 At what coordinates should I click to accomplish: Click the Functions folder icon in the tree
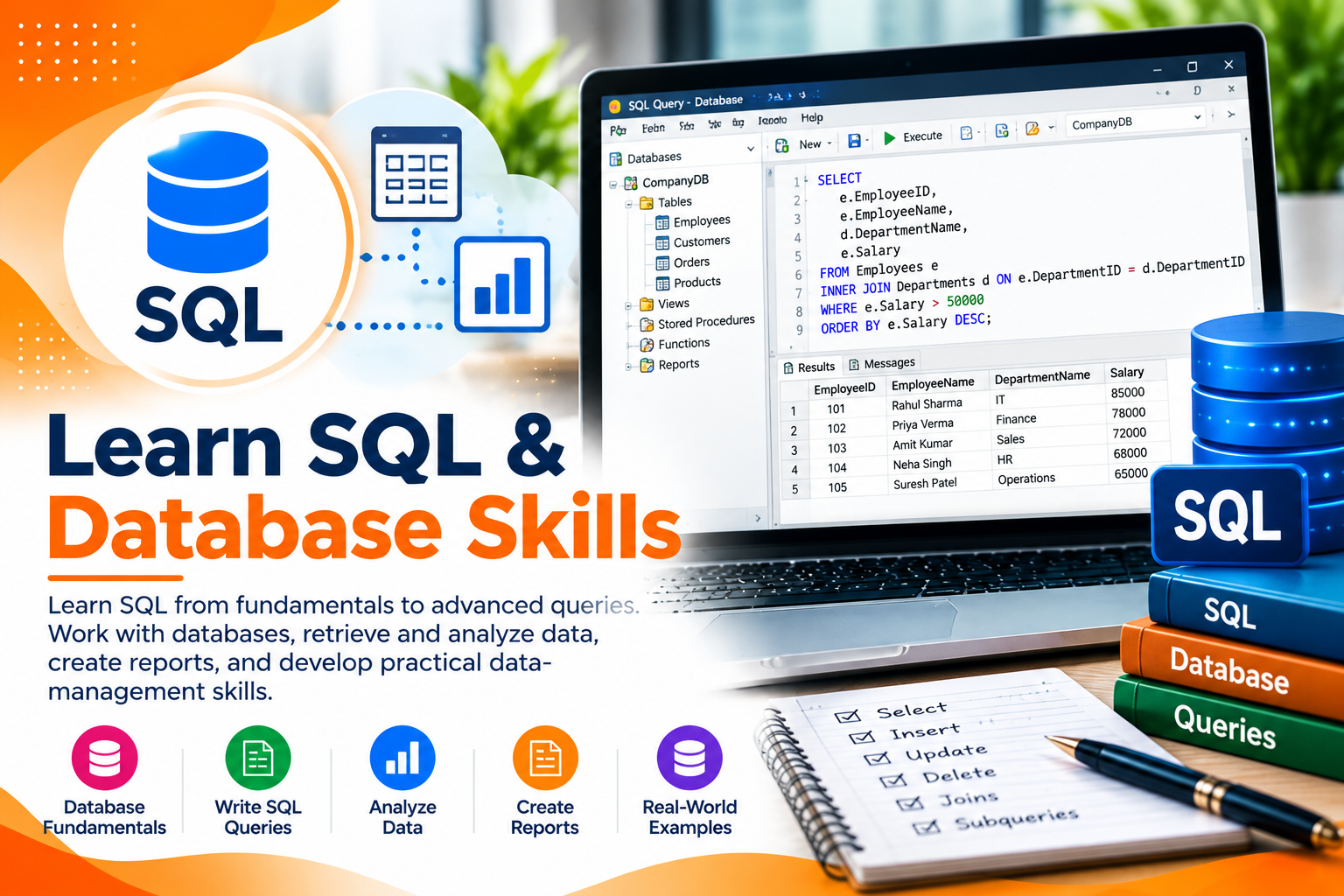click(647, 345)
